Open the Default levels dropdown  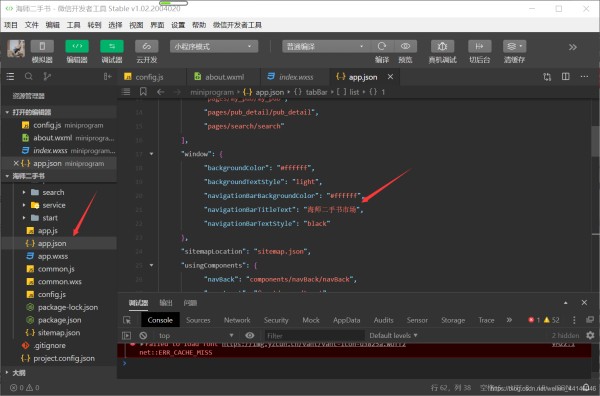point(393,336)
